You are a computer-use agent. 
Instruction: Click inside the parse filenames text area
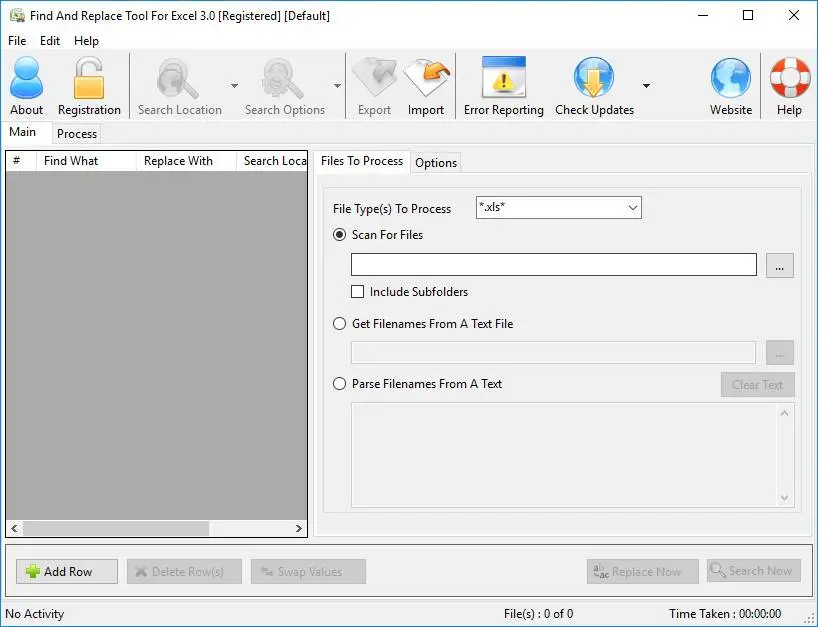tap(563, 455)
